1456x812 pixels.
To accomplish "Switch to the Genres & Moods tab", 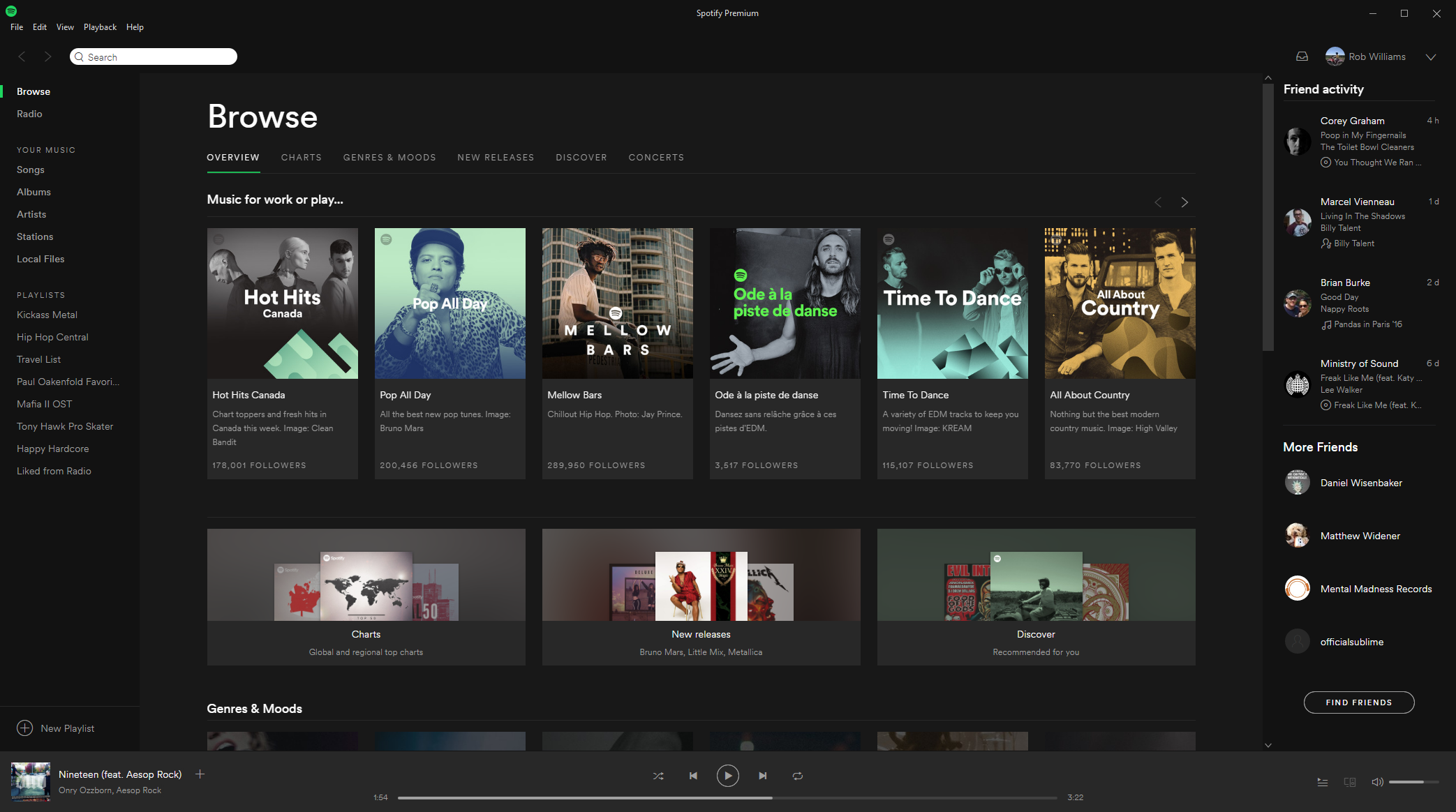I will tap(389, 158).
